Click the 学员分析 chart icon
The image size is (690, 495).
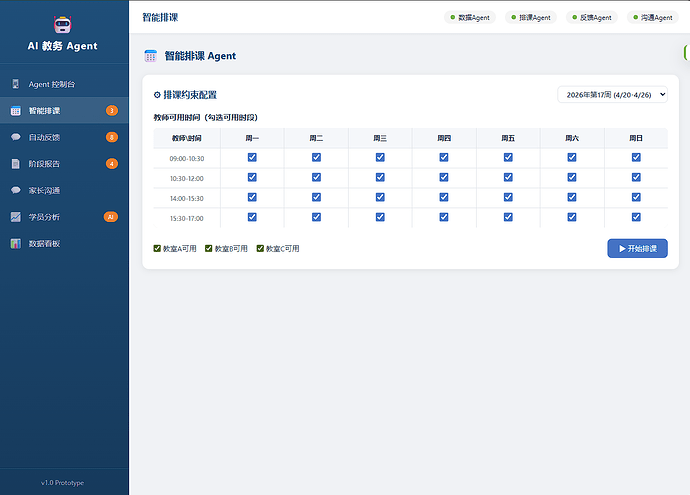click(15, 217)
